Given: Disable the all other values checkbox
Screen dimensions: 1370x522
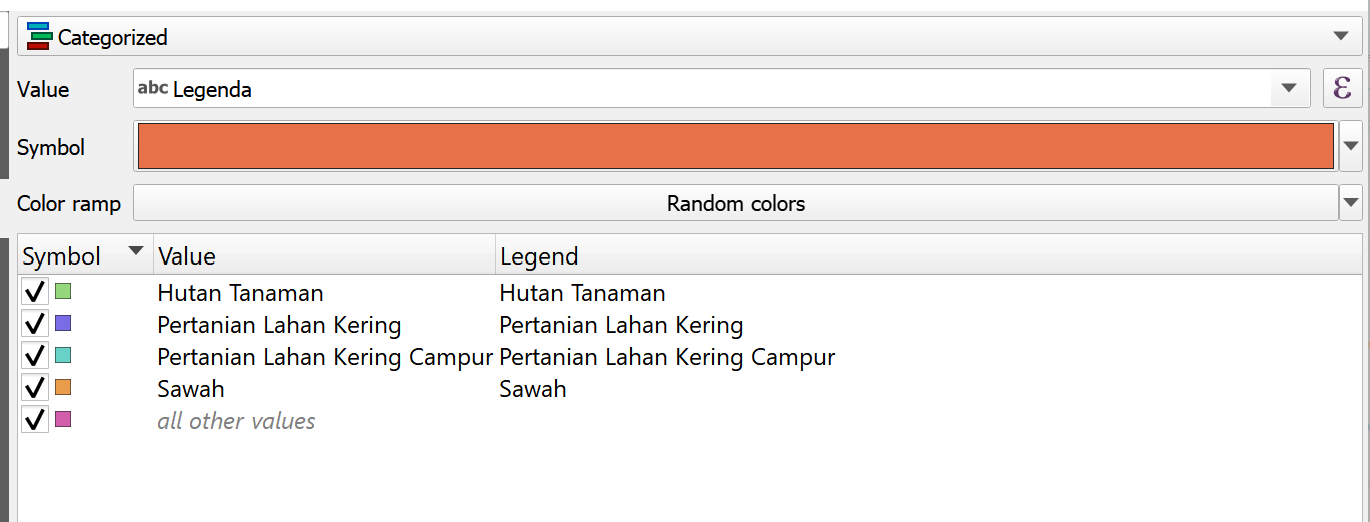Looking at the screenshot, I should [x=35, y=420].
